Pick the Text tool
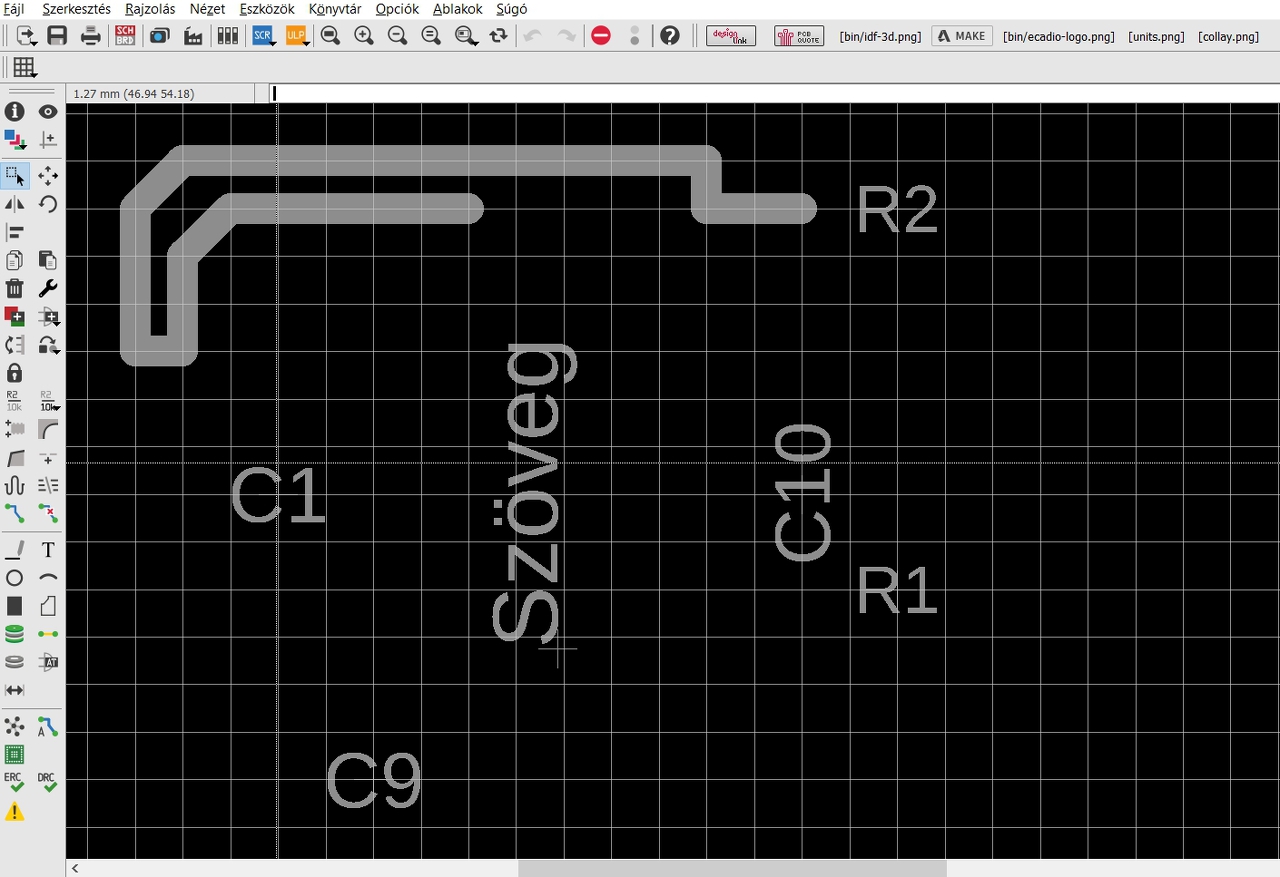The image size is (1280, 877). [x=48, y=550]
